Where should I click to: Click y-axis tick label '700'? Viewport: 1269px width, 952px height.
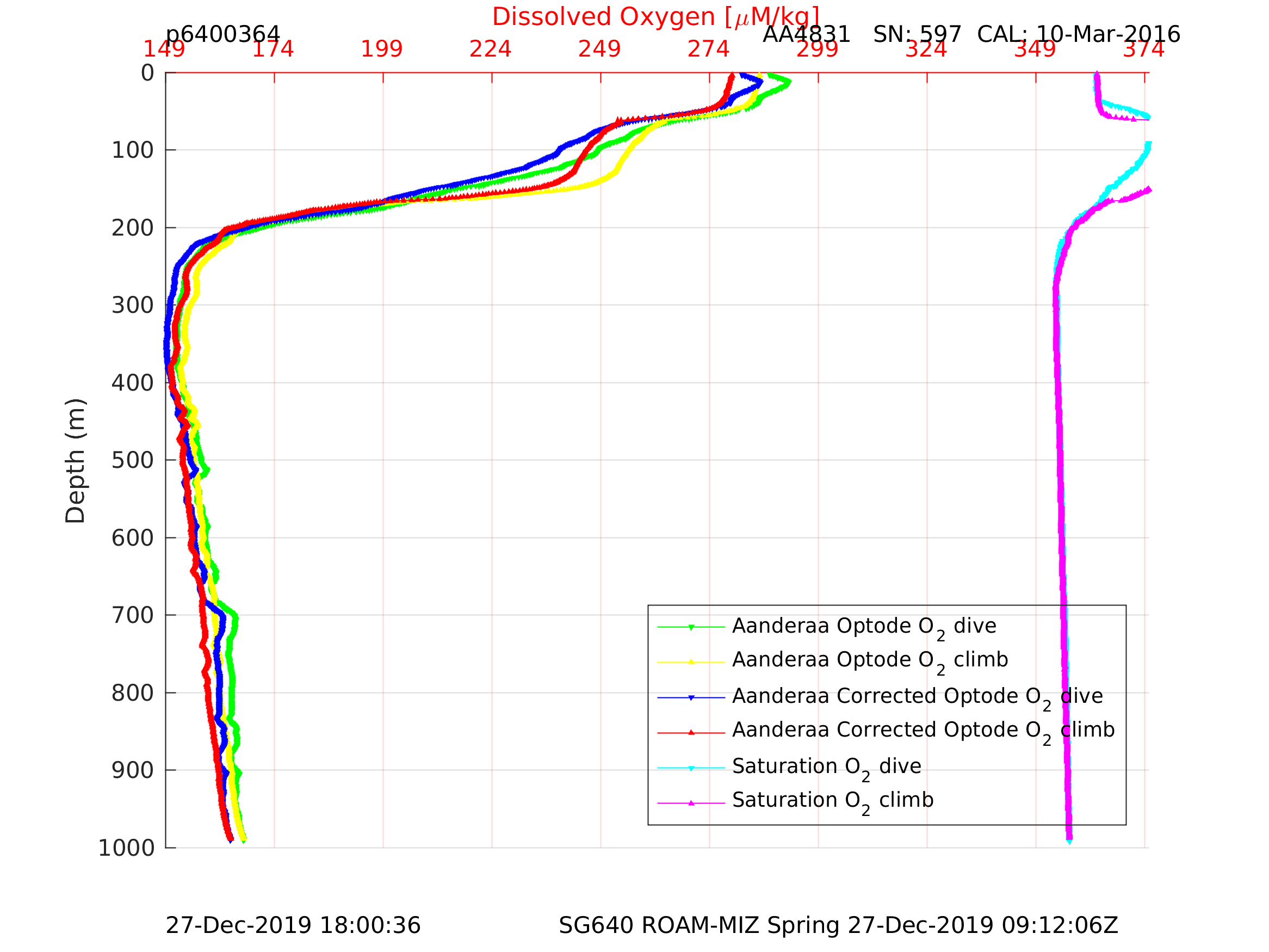133,615
